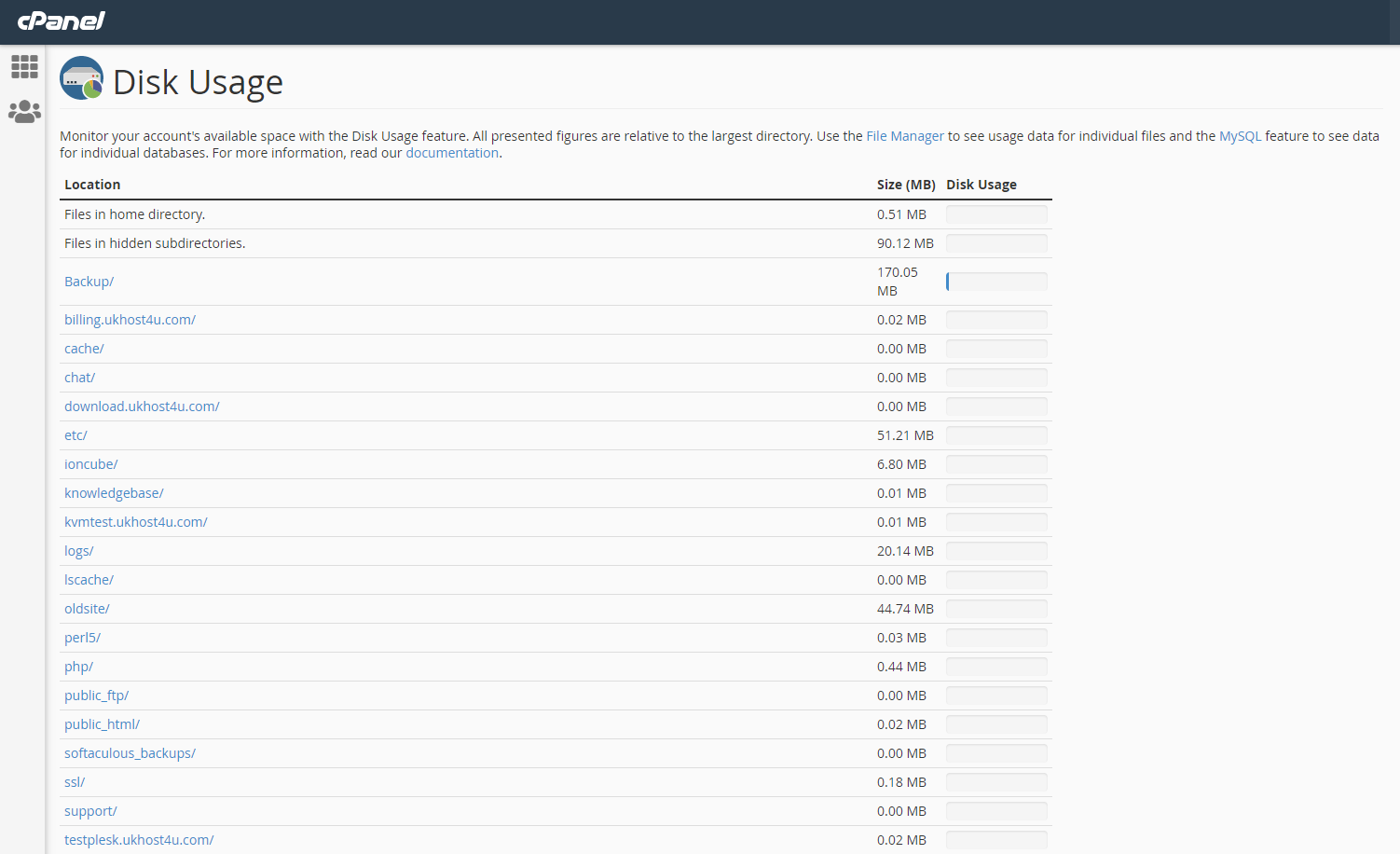Open knowledgebase/ directory link
The image size is (1400, 854).
114,493
